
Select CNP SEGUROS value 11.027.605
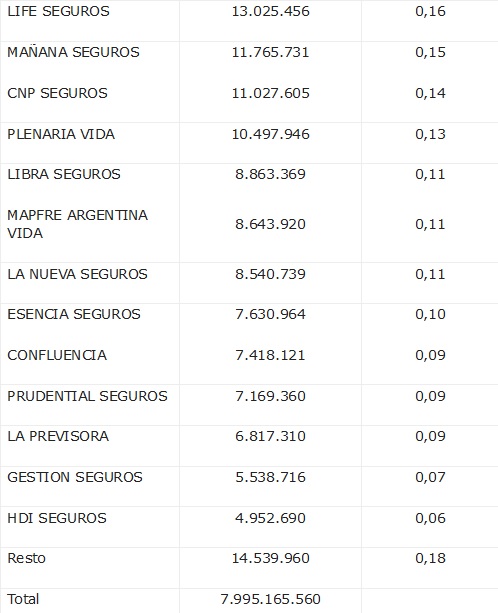(270, 93)
